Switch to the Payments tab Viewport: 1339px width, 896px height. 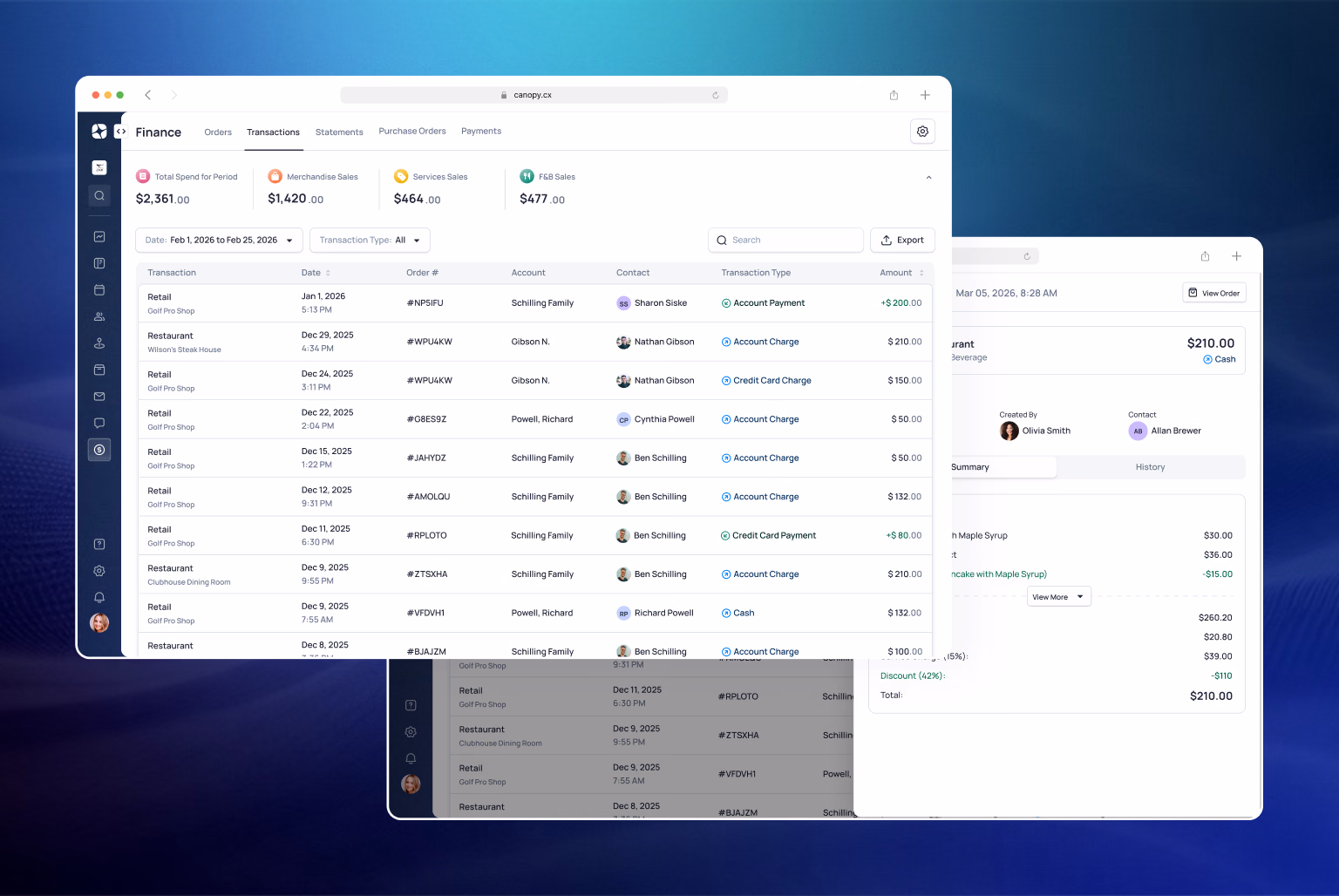pyautogui.click(x=481, y=132)
